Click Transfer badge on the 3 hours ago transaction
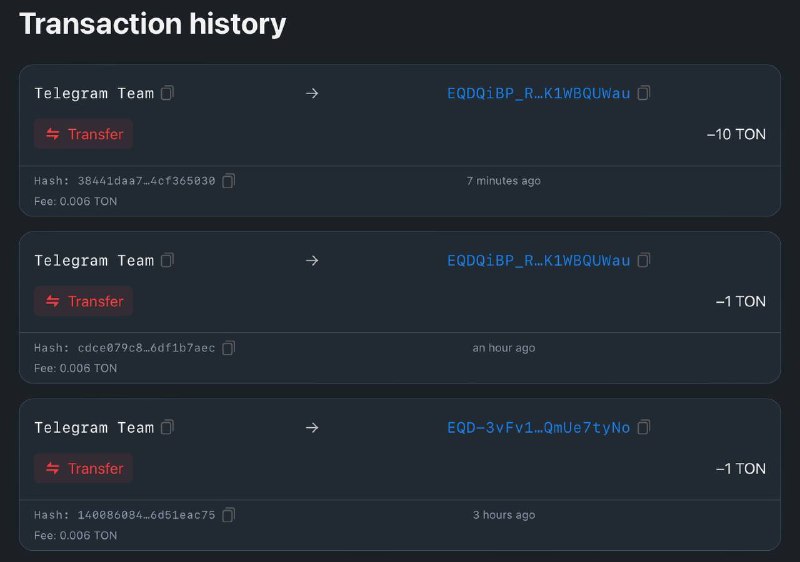 (84, 468)
